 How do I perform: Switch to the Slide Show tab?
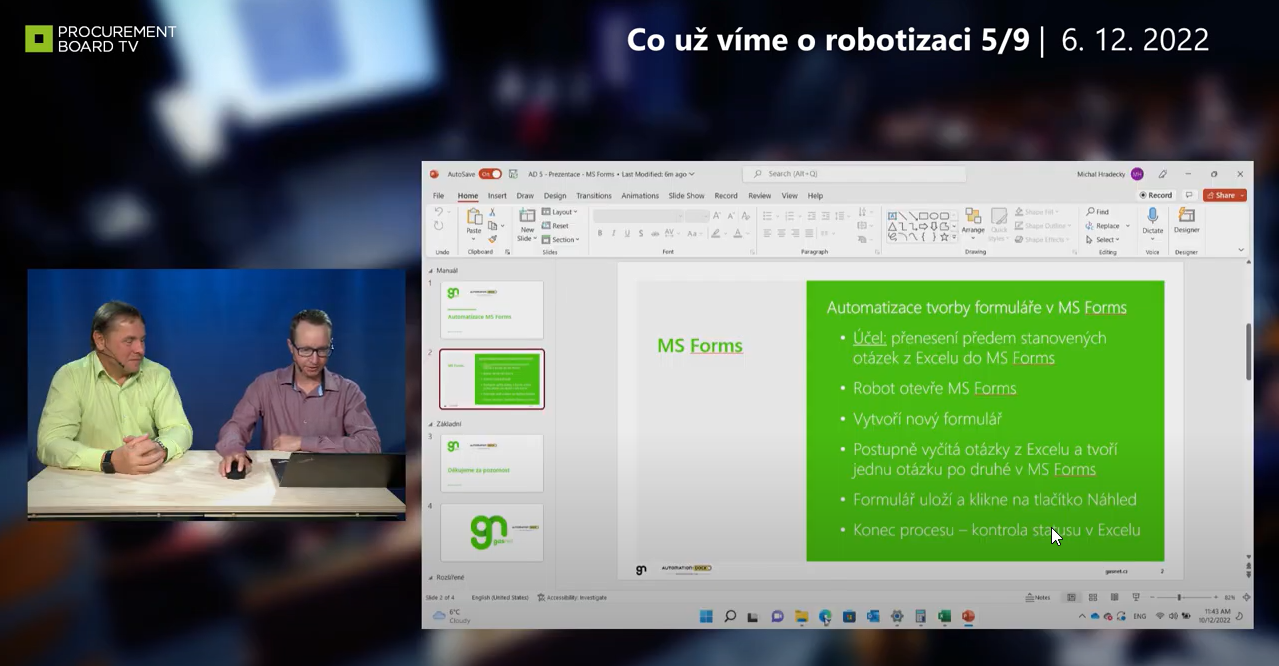click(x=686, y=196)
